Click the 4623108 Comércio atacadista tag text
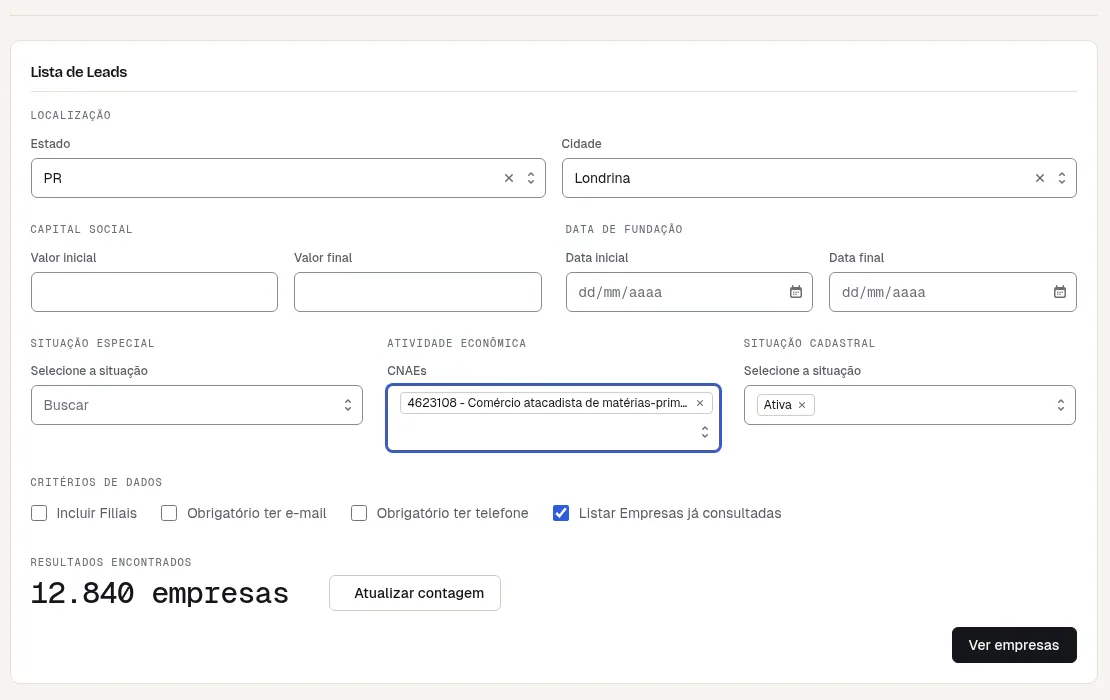The image size is (1110, 700). (x=547, y=403)
